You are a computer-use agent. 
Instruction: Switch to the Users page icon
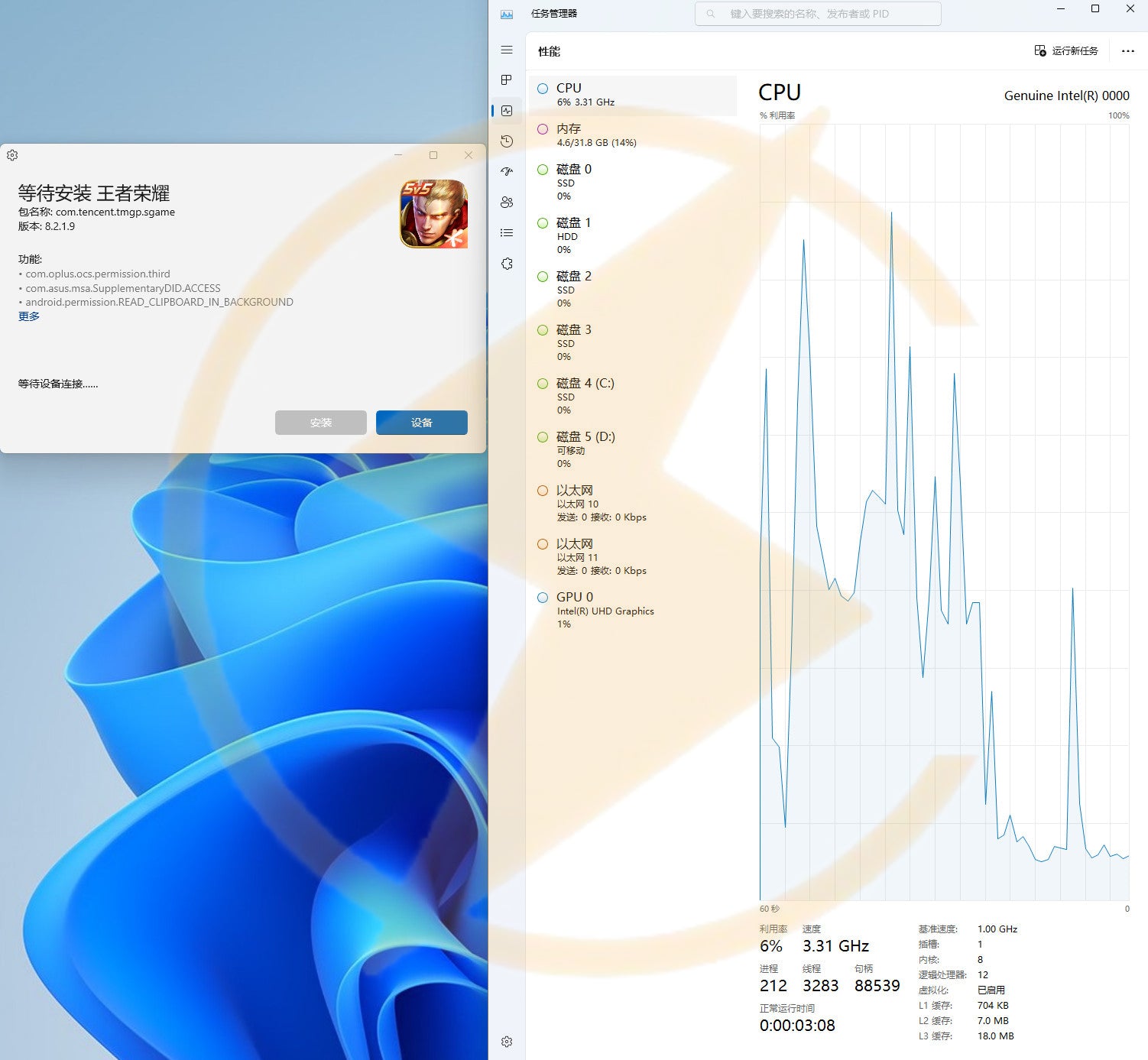(x=506, y=203)
